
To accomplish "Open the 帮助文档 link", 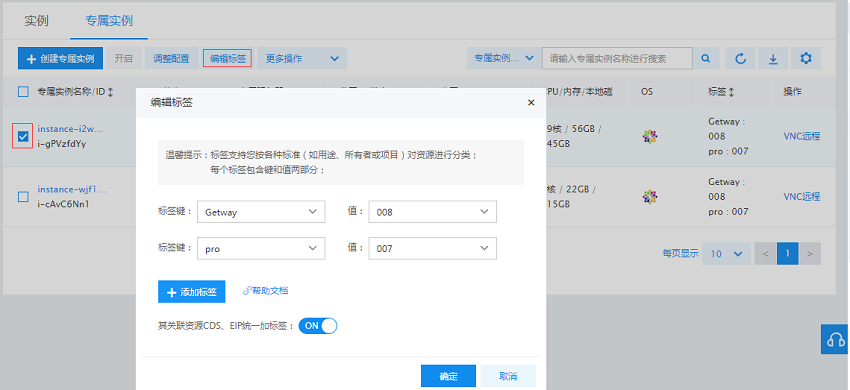I will 265,291.
